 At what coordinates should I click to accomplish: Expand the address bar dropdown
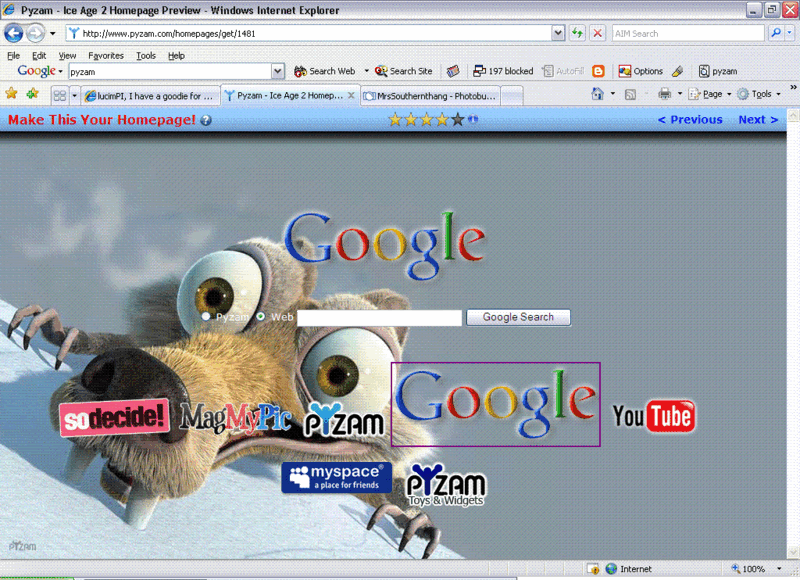pos(558,34)
